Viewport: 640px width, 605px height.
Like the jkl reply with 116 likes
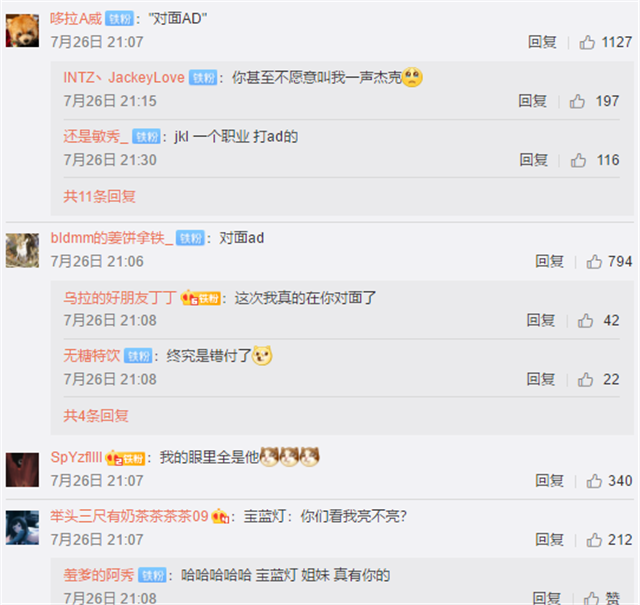click(578, 160)
